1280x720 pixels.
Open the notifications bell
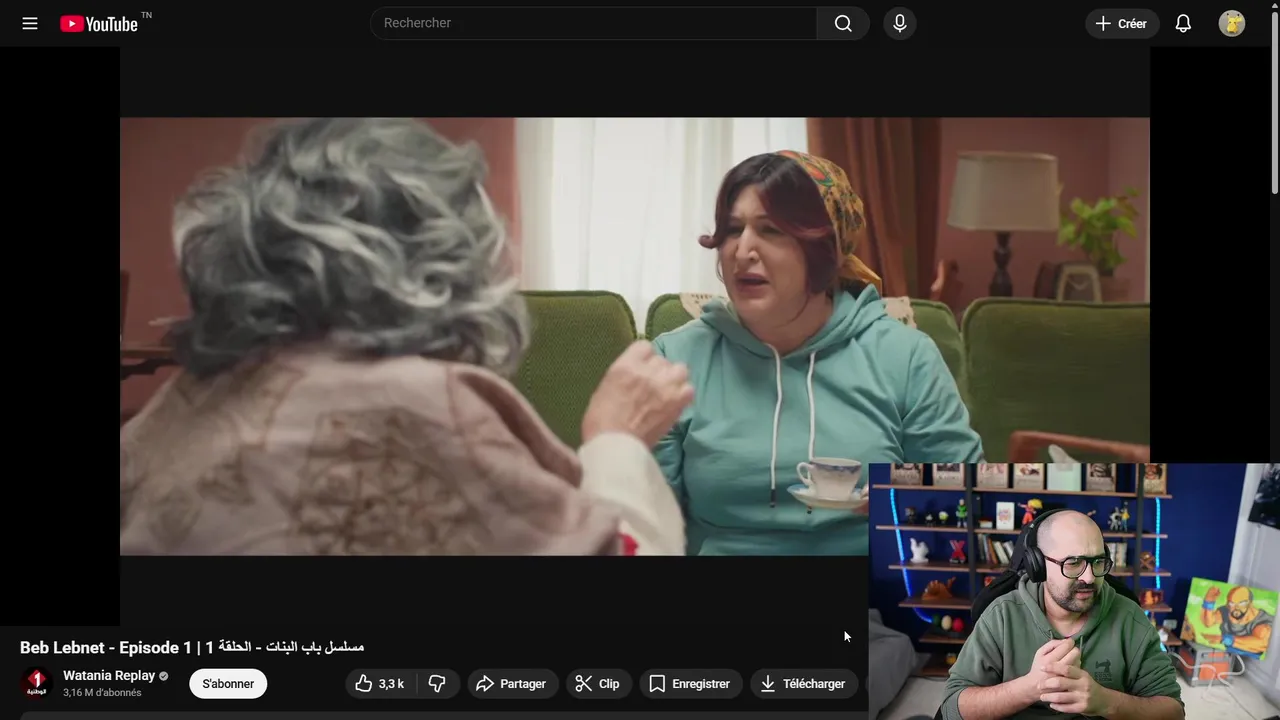pos(1183,23)
